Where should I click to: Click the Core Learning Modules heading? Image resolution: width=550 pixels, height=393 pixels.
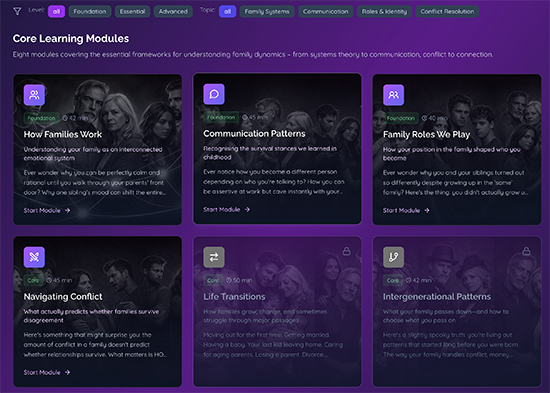click(71, 39)
